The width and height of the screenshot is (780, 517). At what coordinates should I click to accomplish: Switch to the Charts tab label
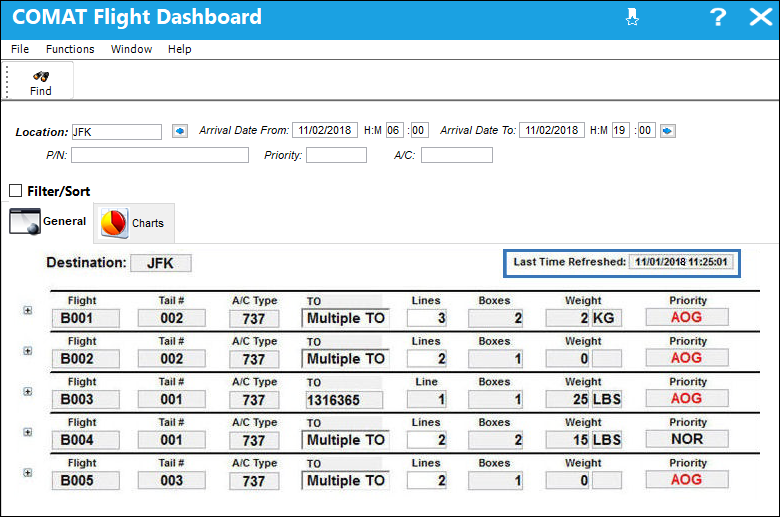pos(148,223)
